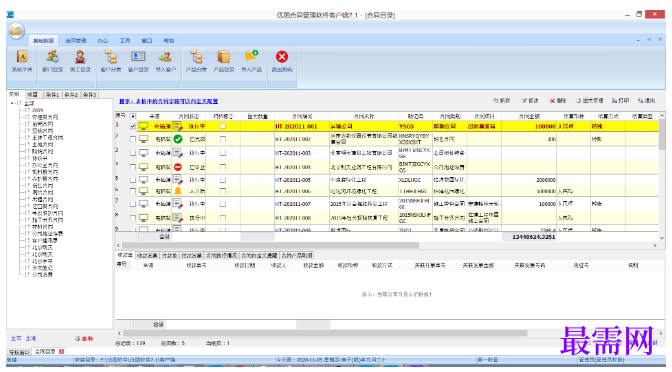The height and width of the screenshot is (372, 672).
Task: Click the green checkmark status icon in row HT-202011-002
Action: pyautogui.click(x=178, y=139)
